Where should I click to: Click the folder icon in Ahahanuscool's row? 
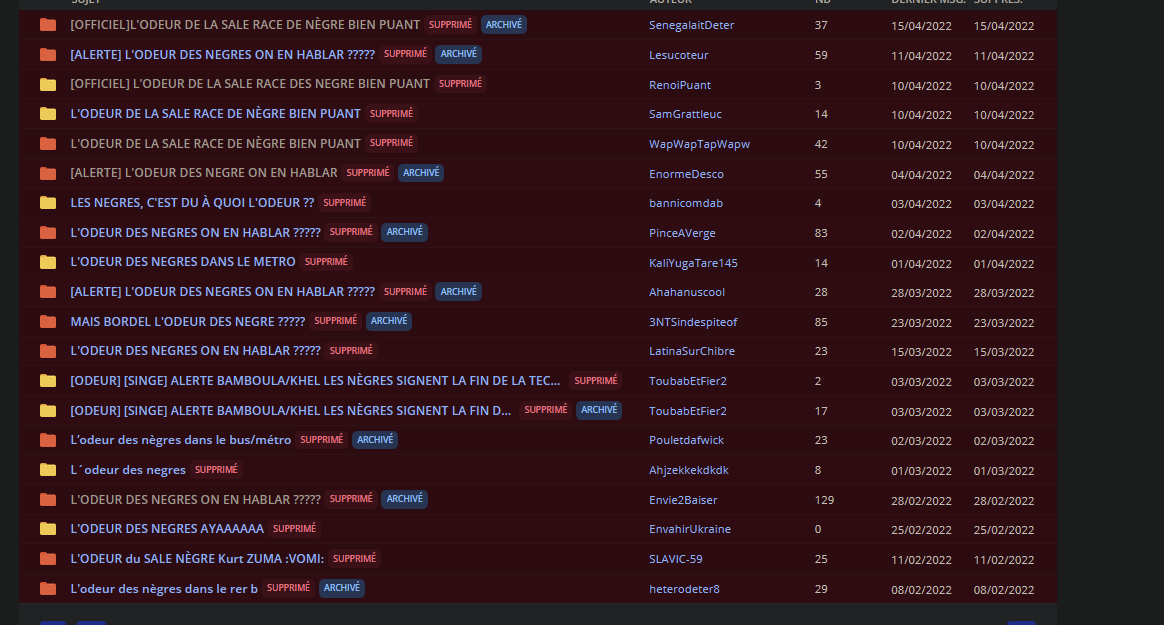coord(48,292)
